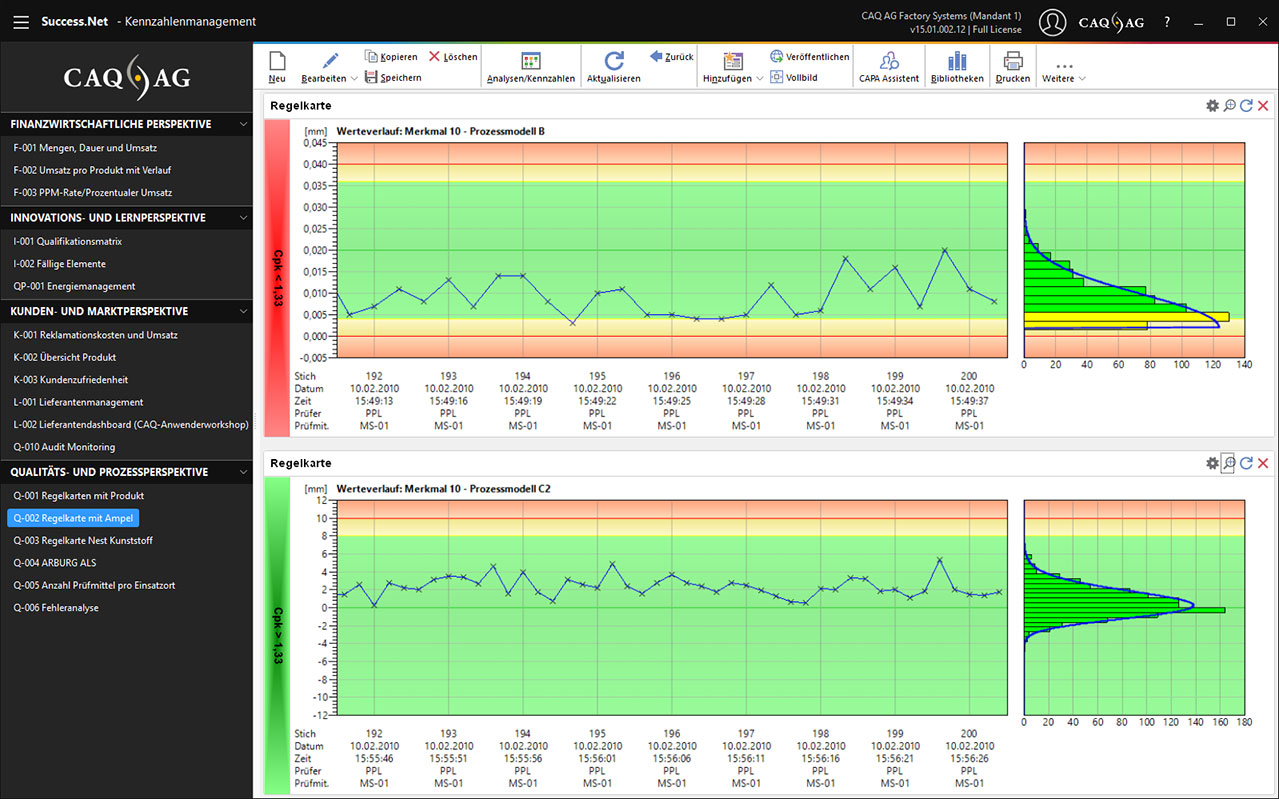Collapse the Finanzwirtschaftliche Perspektive section
This screenshot has height=799, width=1279.
click(243, 125)
